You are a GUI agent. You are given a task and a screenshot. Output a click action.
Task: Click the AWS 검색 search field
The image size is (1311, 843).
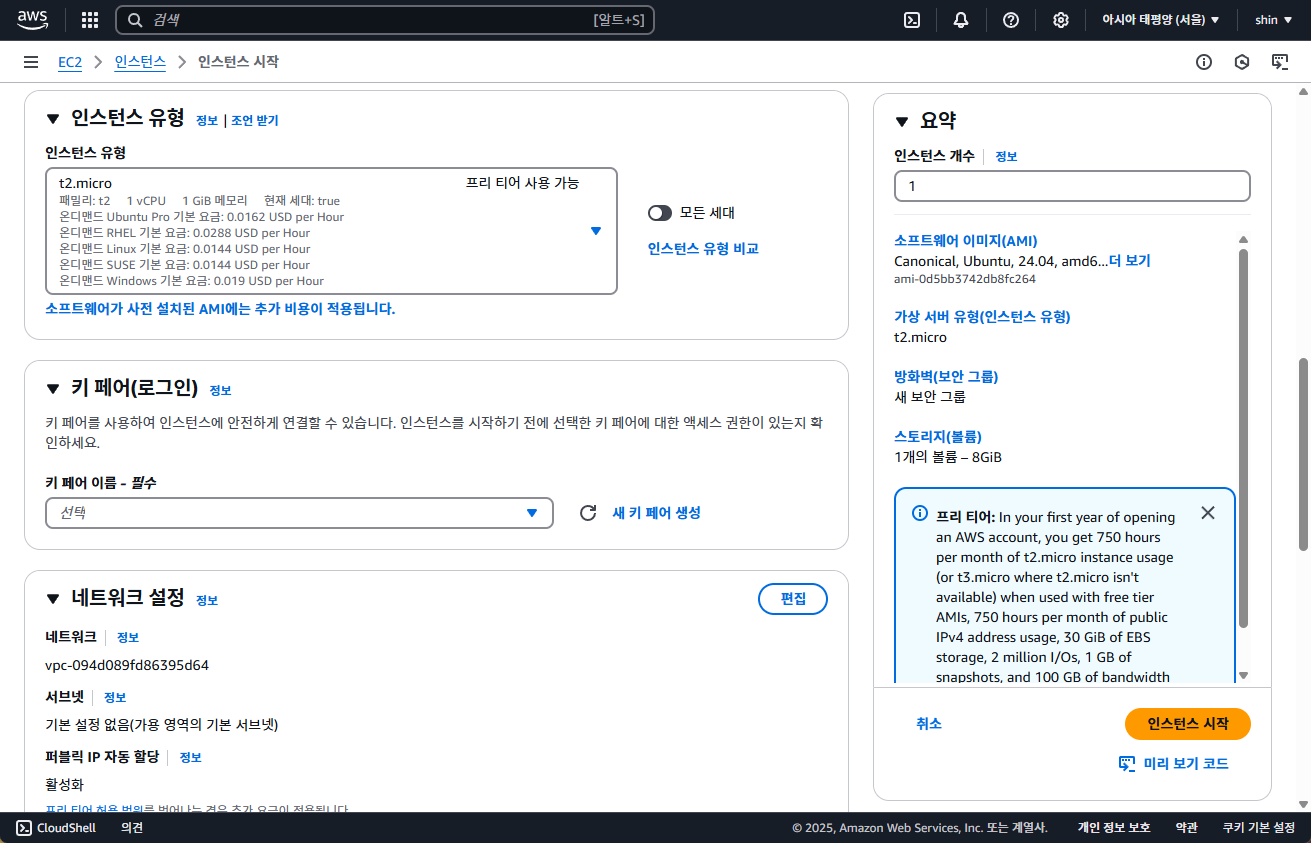pyautogui.click(x=385, y=20)
